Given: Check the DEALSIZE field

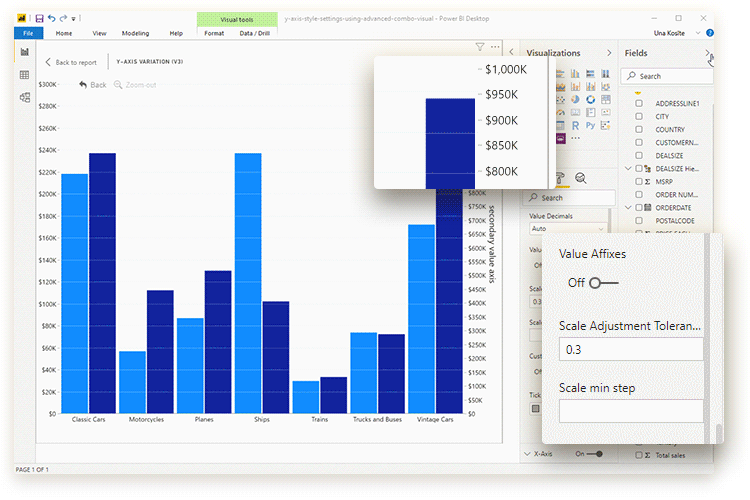Looking at the screenshot, I should (639, 156).
